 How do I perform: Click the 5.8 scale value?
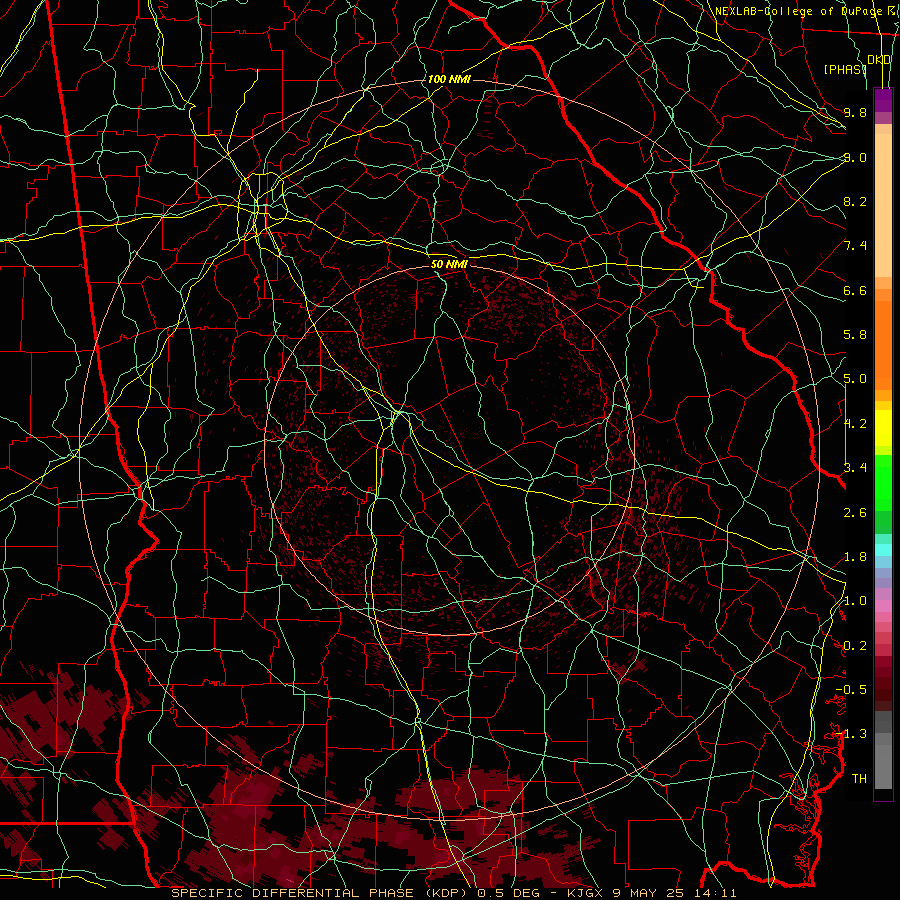pyautogui.click(x=855, y=335)
